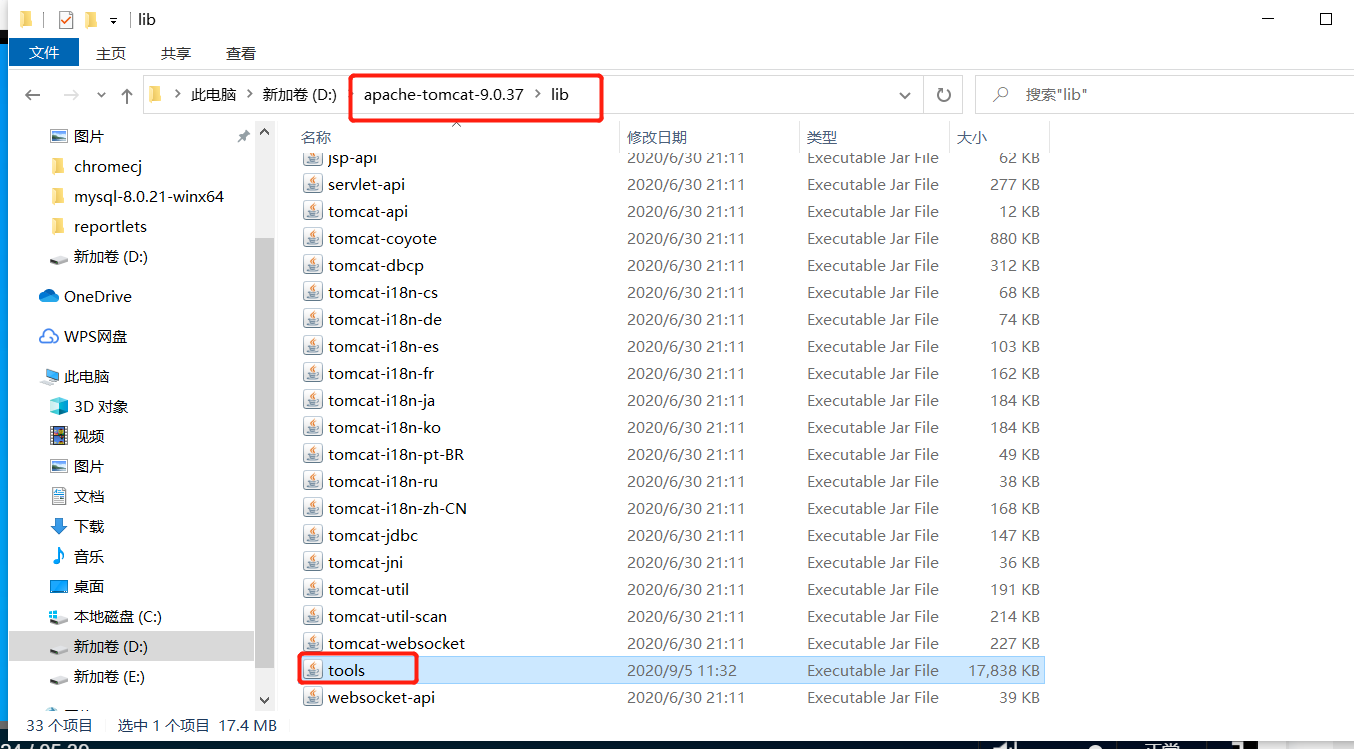Go forward with the forward arrow
The image size is (1354, 749).
[71, 95]
